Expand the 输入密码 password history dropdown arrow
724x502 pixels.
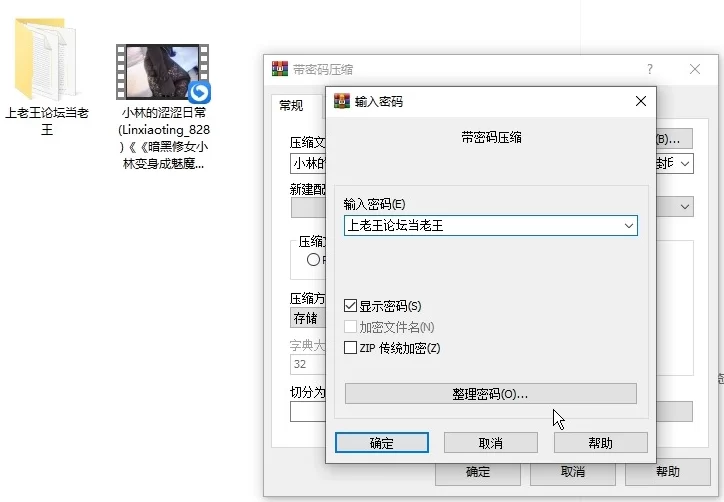pyautogui.click(x=628, y=226)
